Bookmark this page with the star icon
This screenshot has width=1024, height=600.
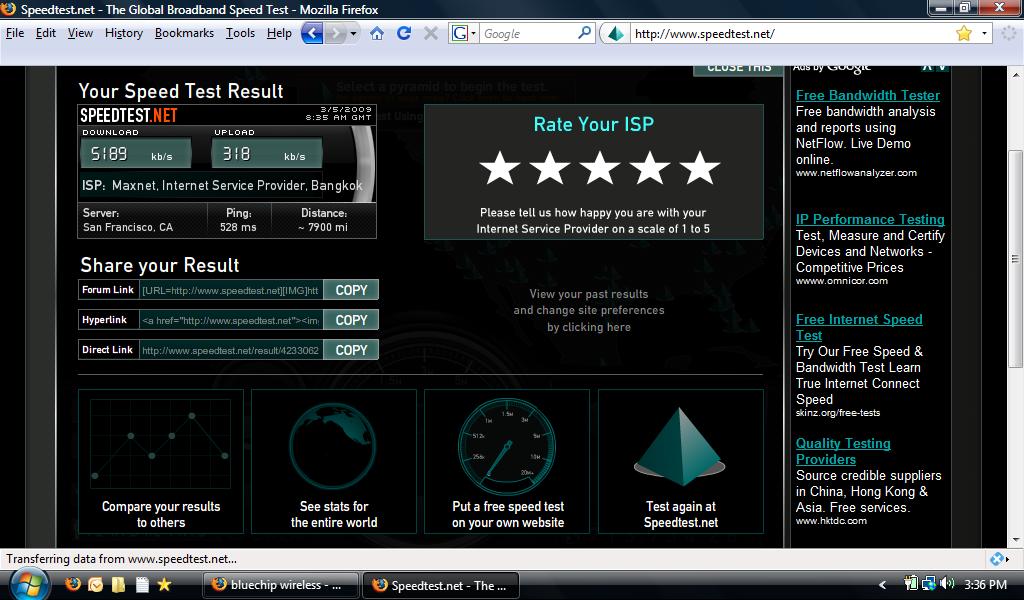coord(963,33)
